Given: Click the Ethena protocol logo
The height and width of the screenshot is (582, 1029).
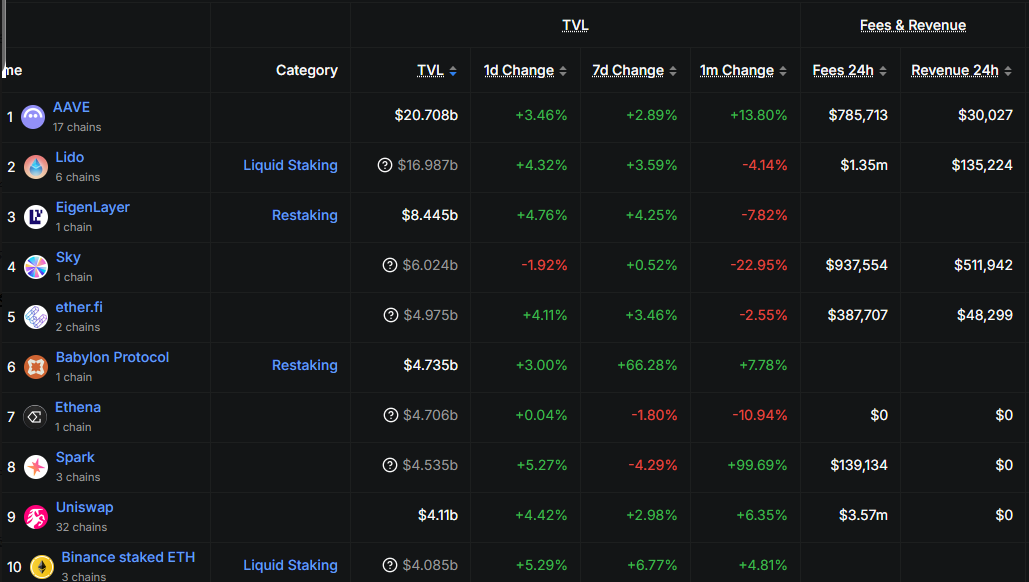Looking at the screenshot, I should (35, 417).
